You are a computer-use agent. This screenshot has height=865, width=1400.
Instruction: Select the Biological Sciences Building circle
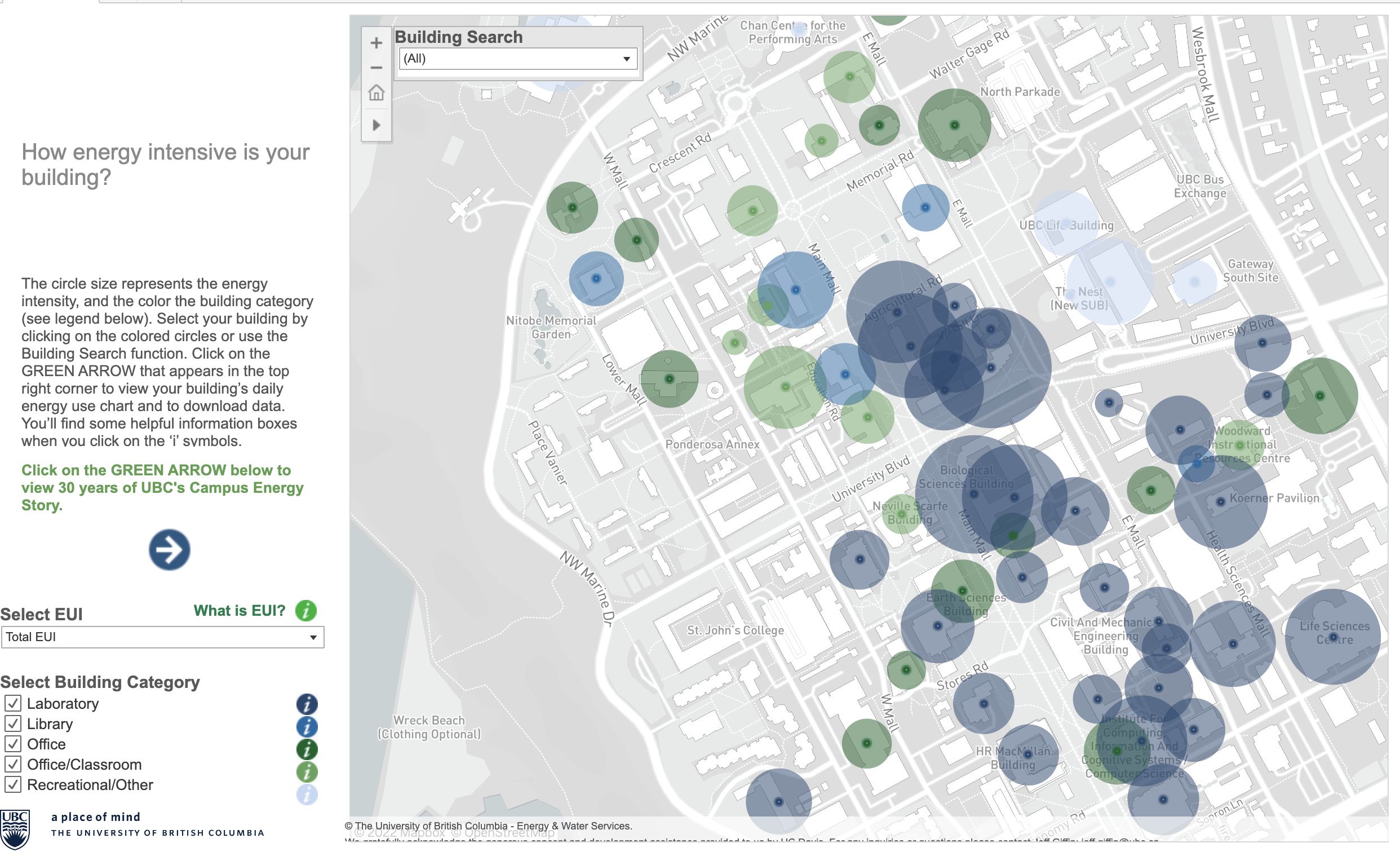click(x=974, y=495)
